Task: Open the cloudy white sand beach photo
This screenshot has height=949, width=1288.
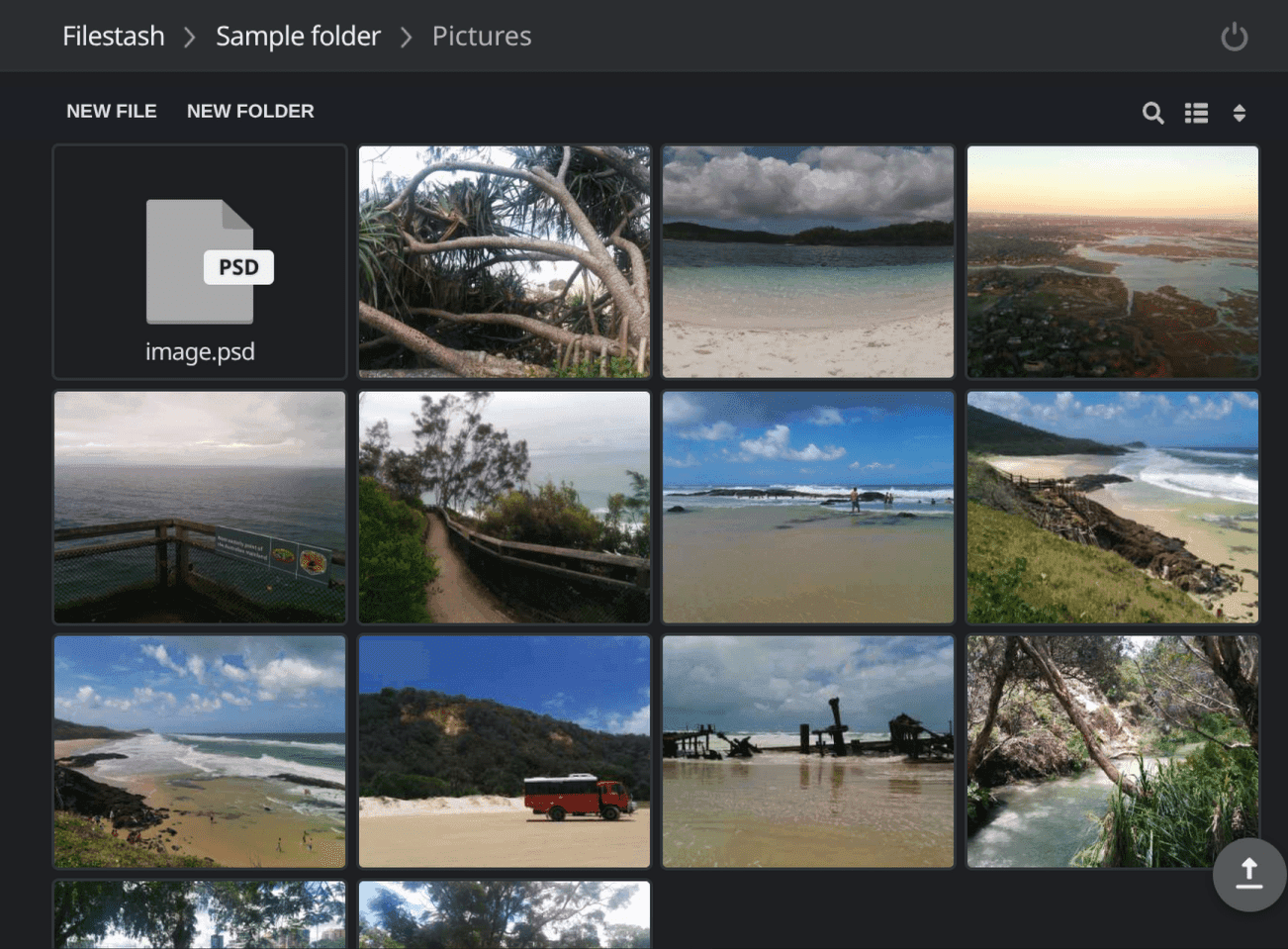Action: 808,262
